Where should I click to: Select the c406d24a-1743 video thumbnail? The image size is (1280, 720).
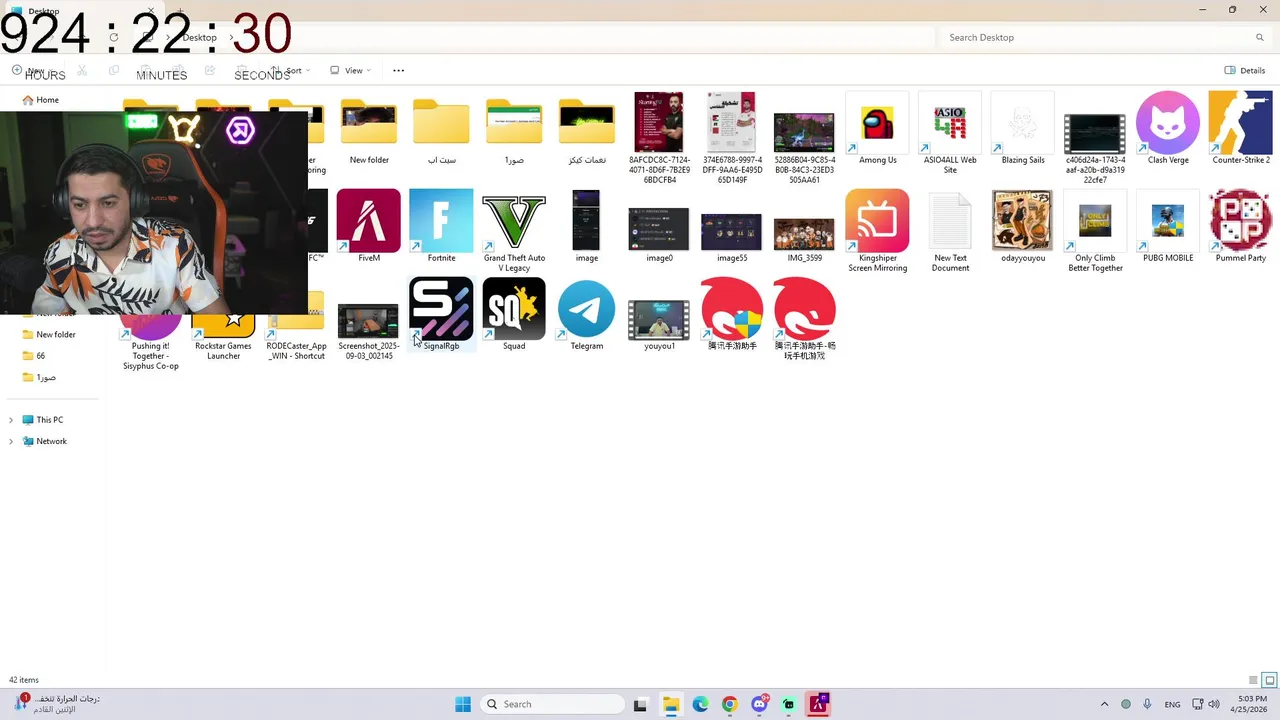coord(1095,133)
